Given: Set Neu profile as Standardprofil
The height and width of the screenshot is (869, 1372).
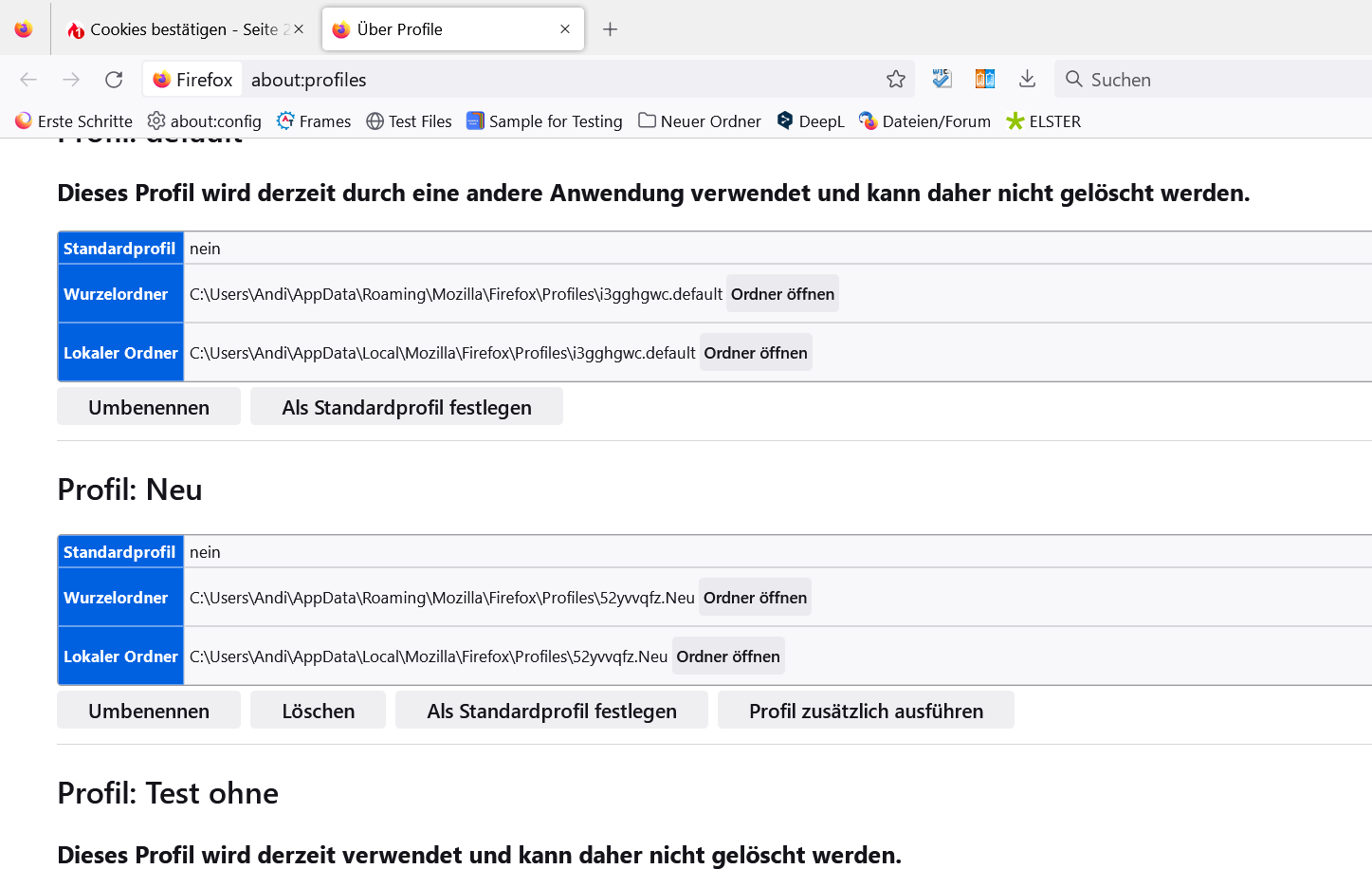Looking at the screenshot, I should click(x=551, y=711).
